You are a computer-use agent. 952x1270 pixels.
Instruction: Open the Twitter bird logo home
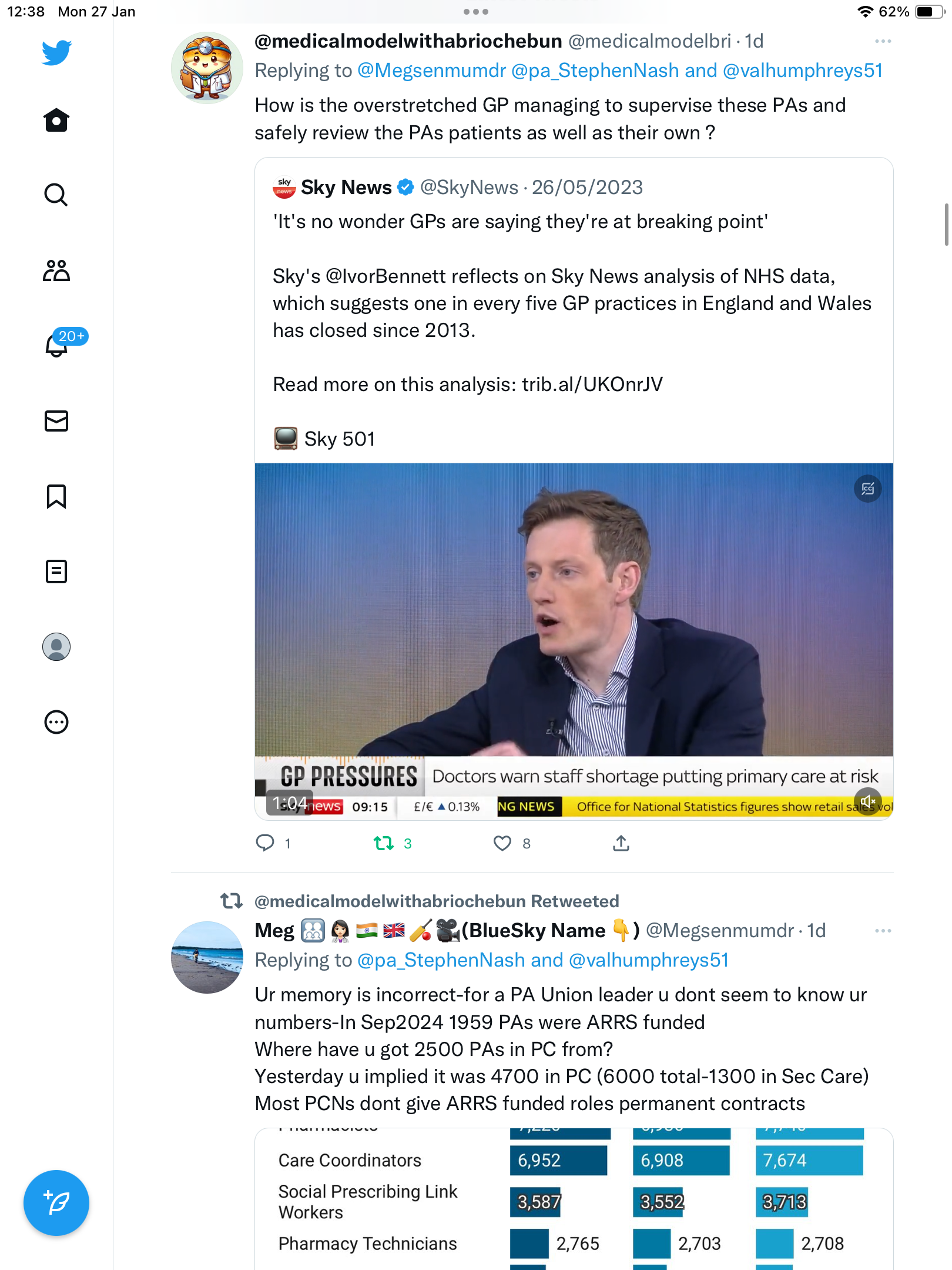tap(56, 52)
